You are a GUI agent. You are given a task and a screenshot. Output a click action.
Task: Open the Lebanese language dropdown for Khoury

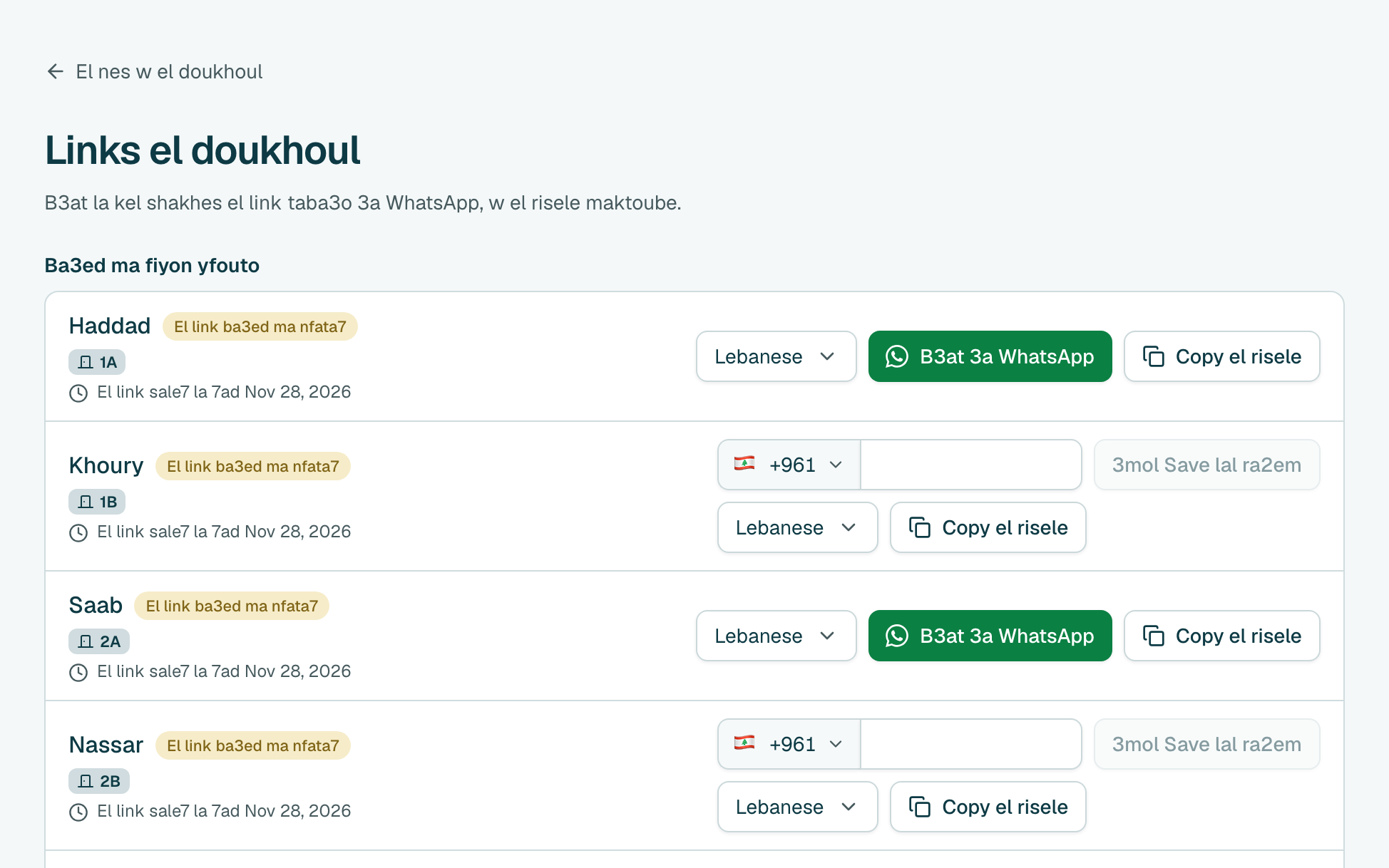coord(797,527)
